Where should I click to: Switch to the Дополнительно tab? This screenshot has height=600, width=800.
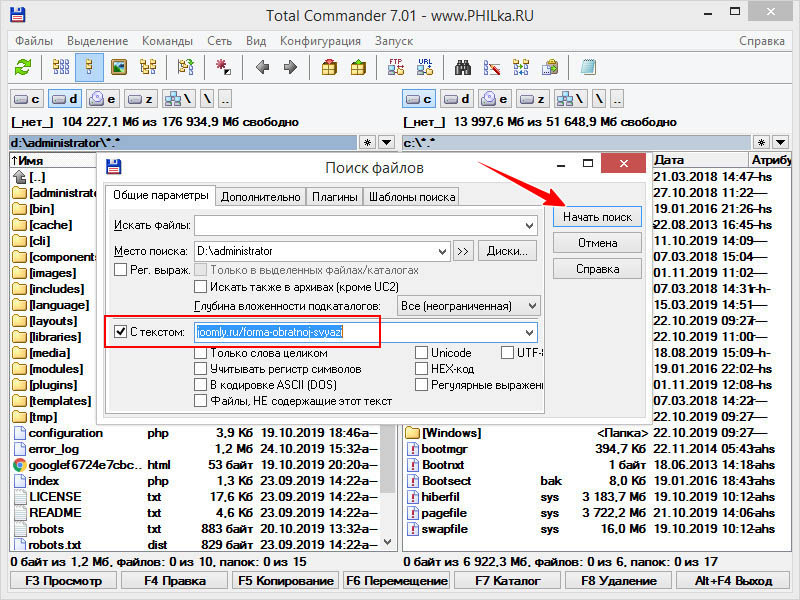(260, 197)
